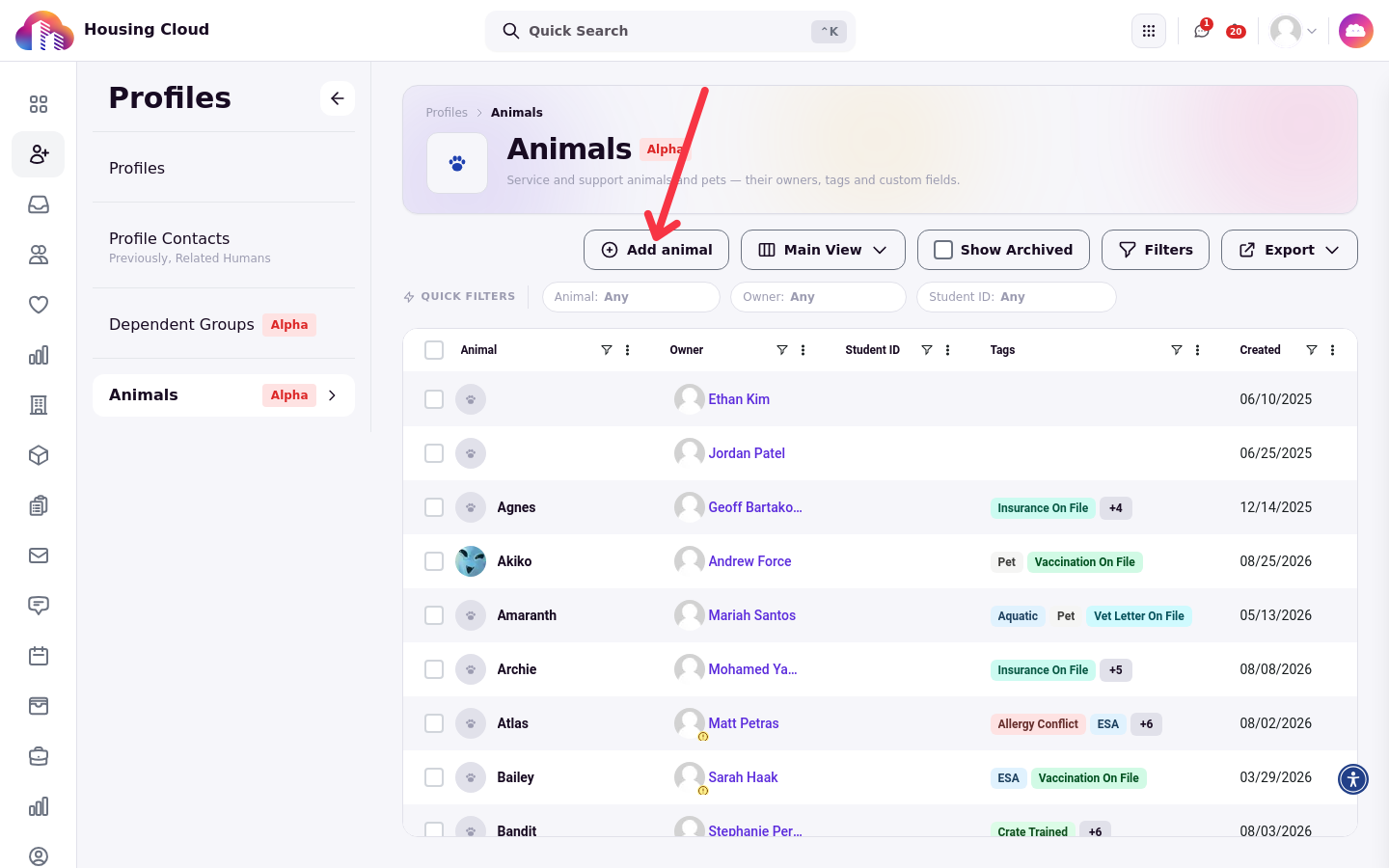1389x868 pixels.
Task: Focus the Quick Search field
Action: point(670,31)
